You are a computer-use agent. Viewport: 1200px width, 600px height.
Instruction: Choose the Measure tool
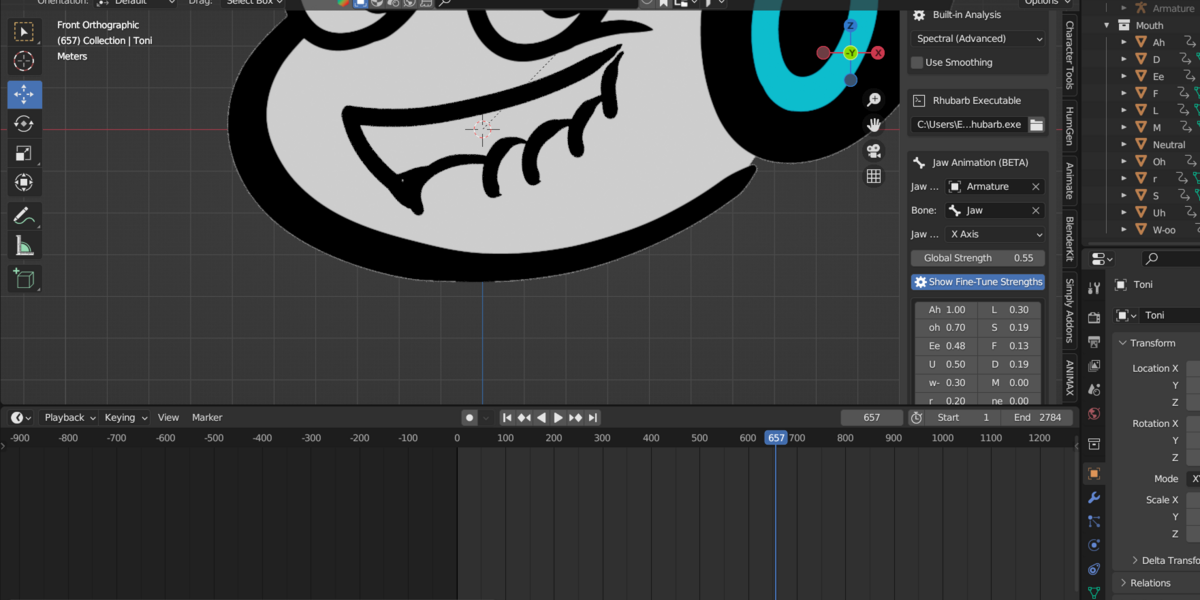coord(24,246)
